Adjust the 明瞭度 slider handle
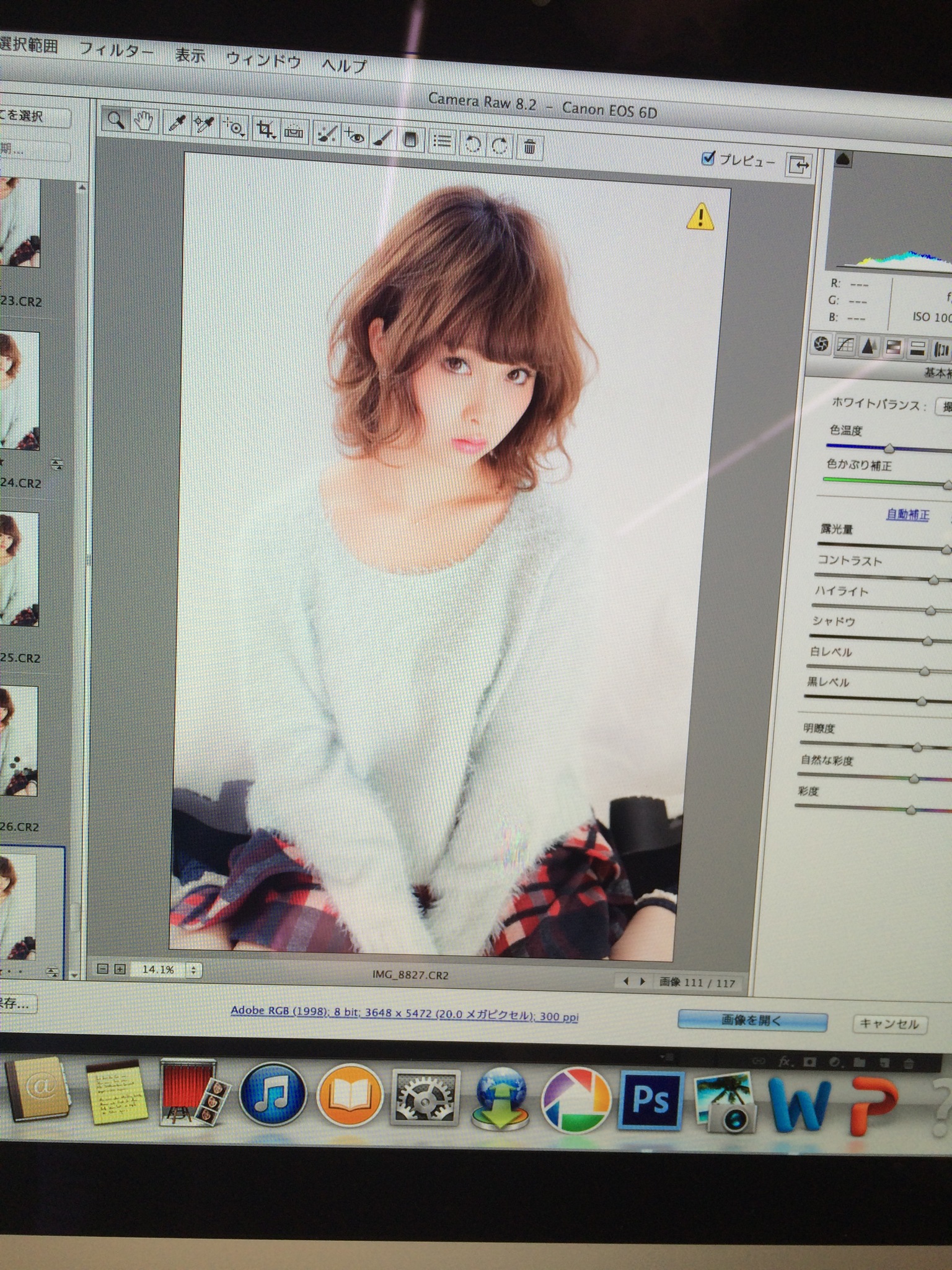Screen dimensions: 952x1270 pos(917,748)
